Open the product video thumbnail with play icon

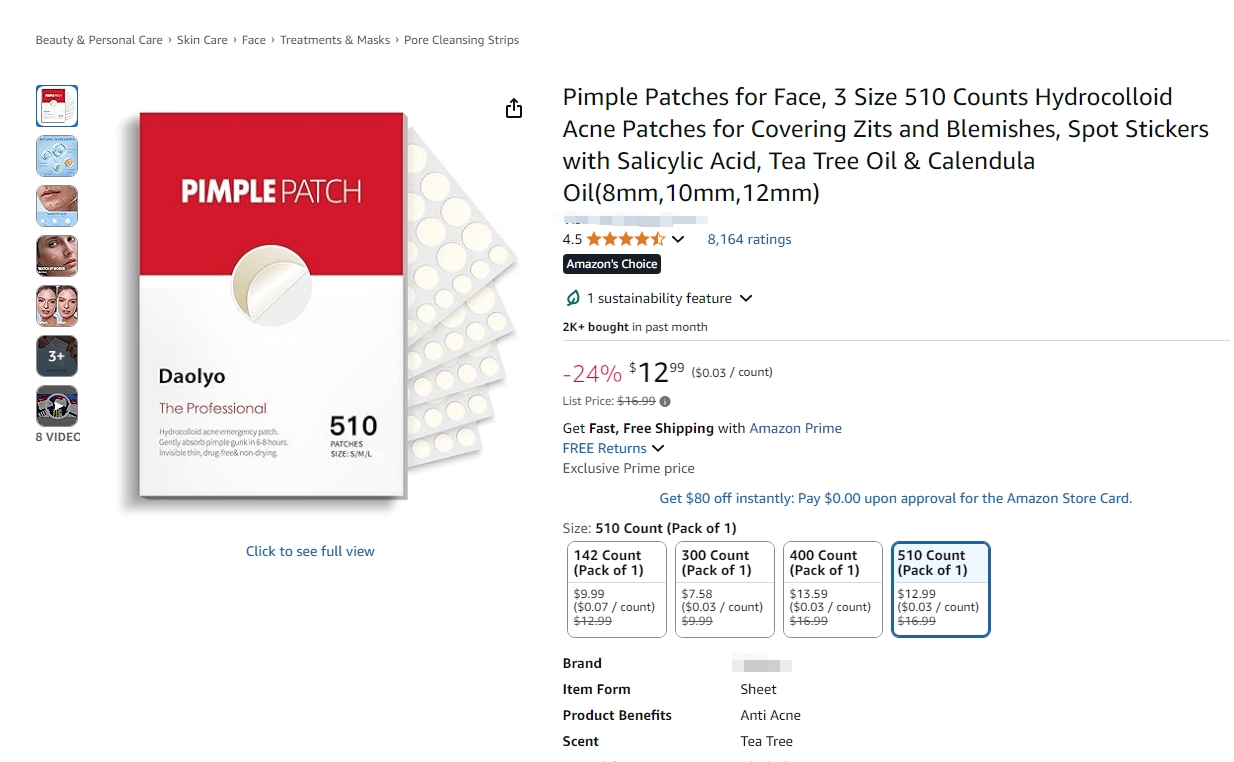(57, 406)
